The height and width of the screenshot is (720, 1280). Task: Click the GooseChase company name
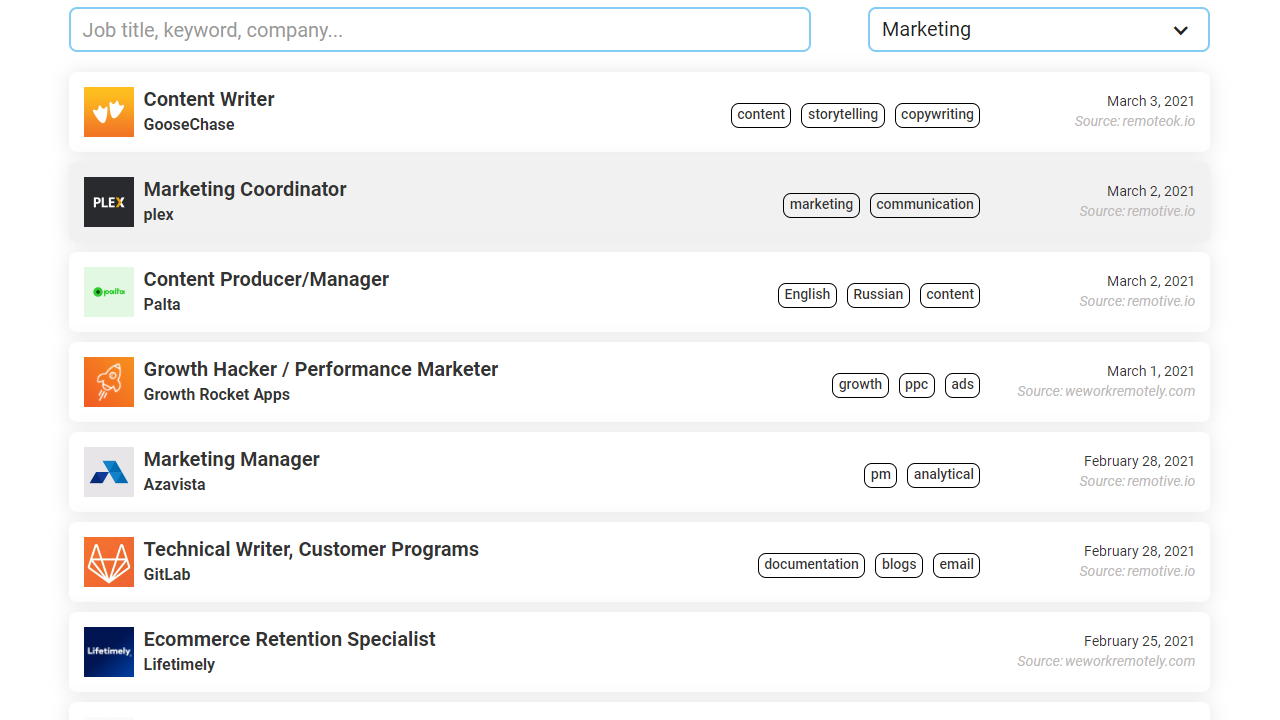point(189,125)
